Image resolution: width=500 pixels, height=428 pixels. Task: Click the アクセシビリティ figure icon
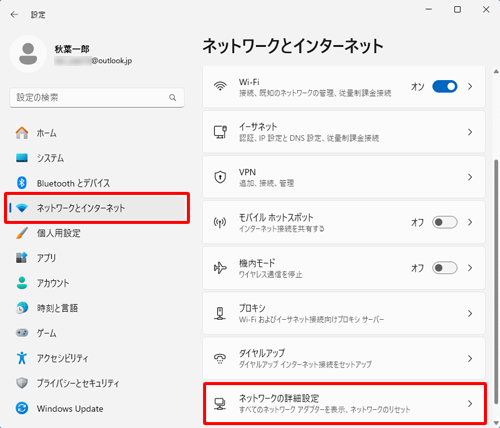22,358
